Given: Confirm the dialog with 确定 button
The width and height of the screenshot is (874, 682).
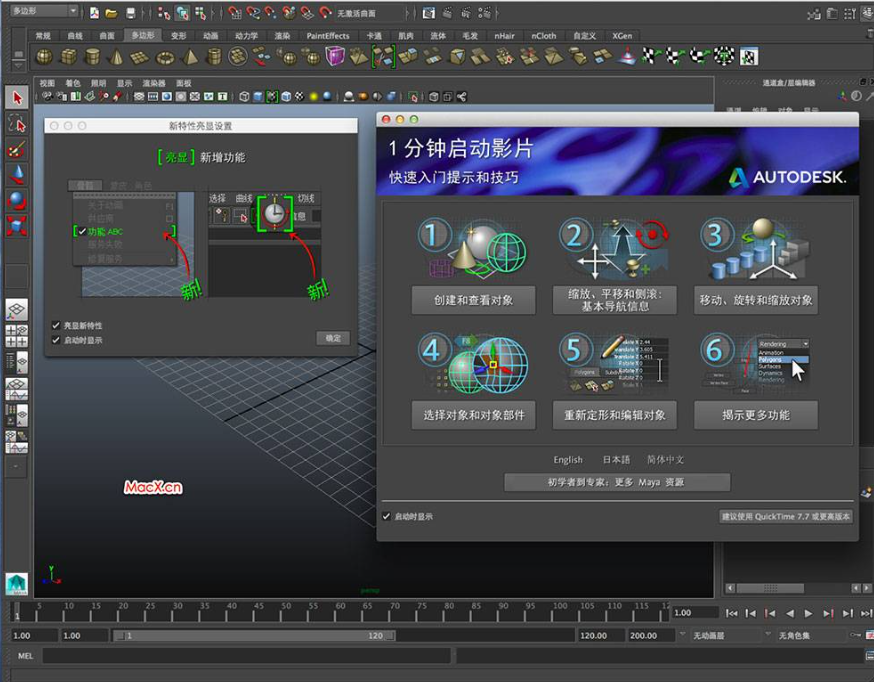Looking at the screenshot, I should (x=333, y=338).
